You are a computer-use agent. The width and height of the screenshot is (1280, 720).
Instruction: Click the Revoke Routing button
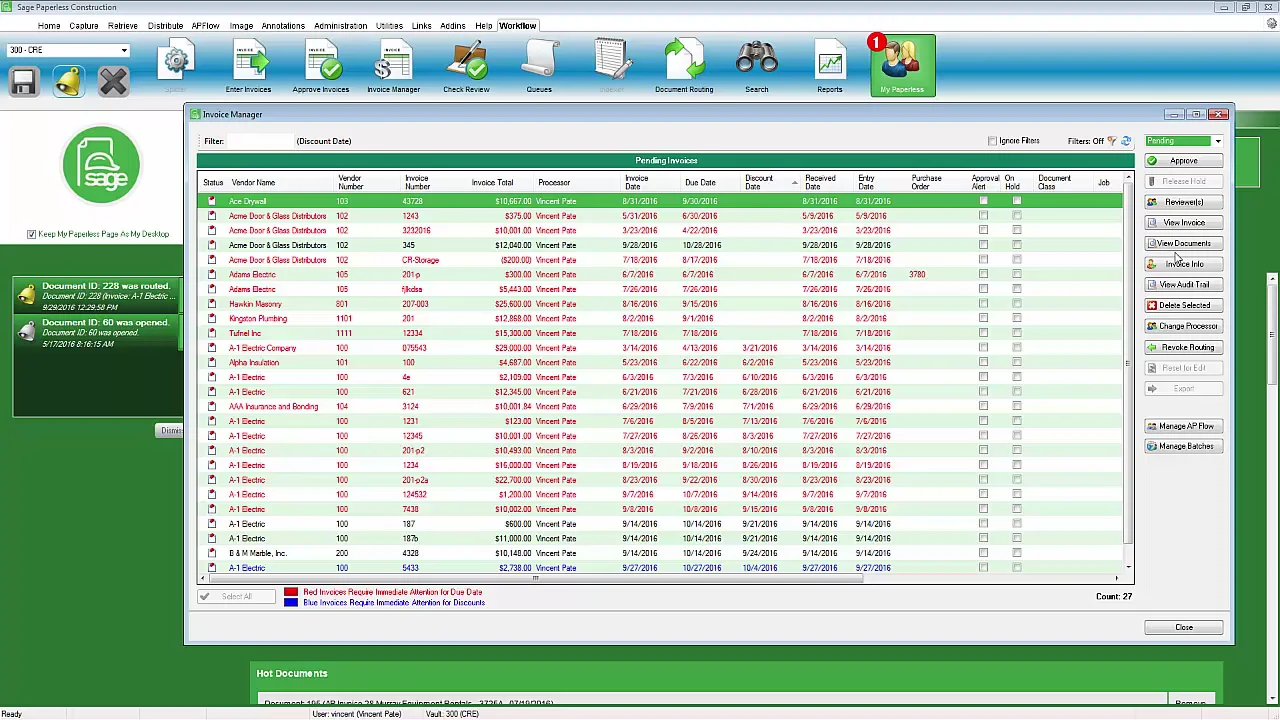(x=1184, y=347)
